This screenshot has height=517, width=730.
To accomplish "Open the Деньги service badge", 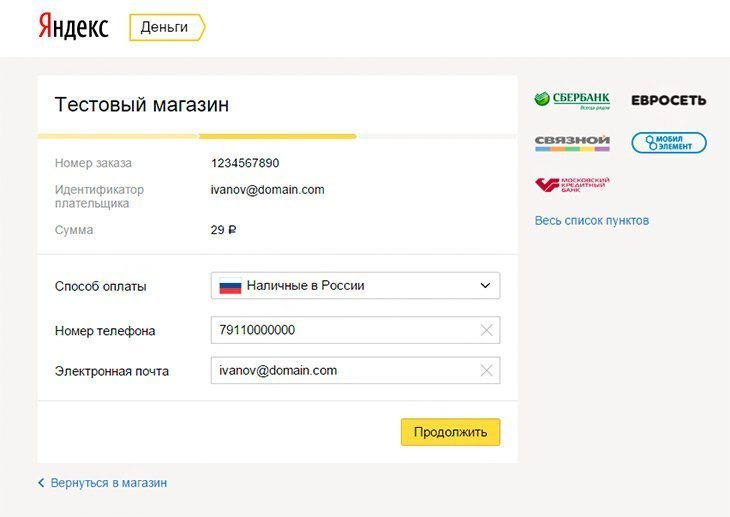I will [x=167, y=27].
